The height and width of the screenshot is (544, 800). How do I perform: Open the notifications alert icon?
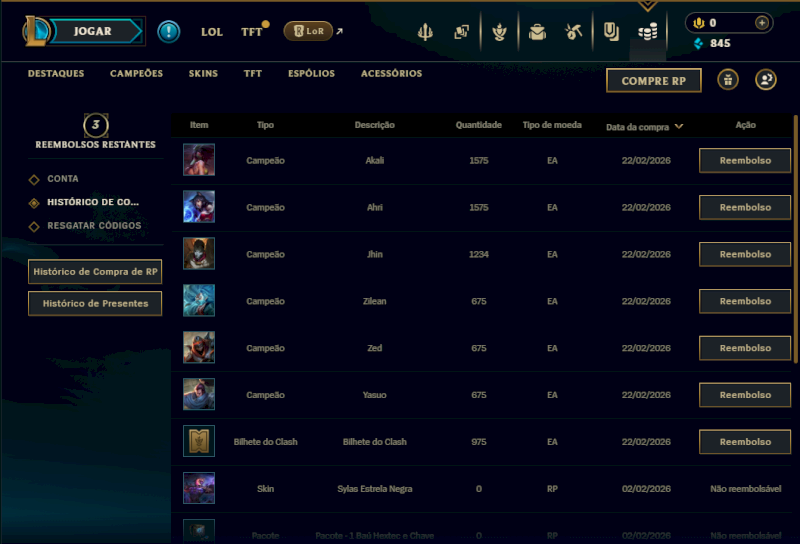point(168,32)
